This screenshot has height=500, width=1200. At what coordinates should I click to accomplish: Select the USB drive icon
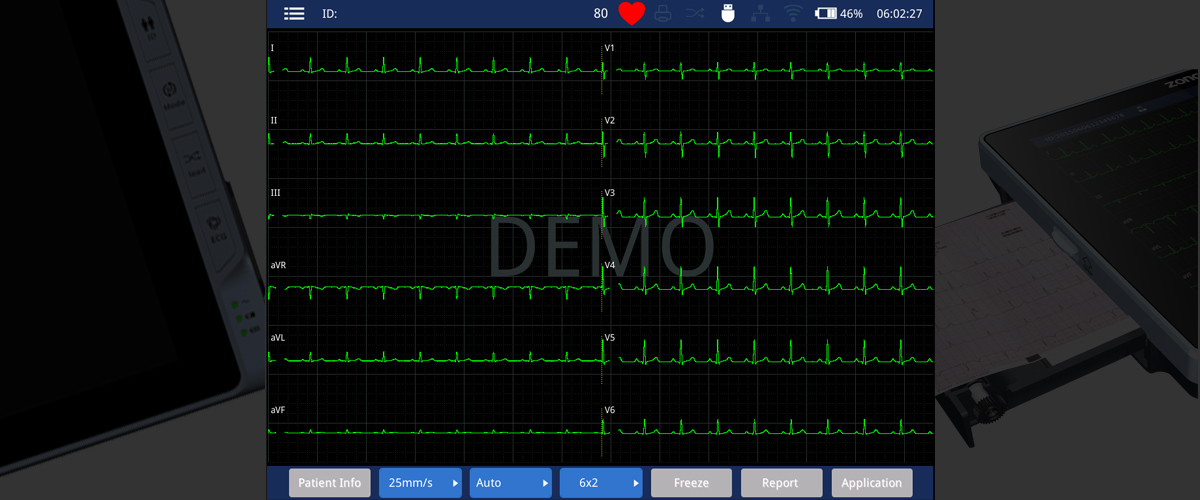pyautogui.click(x=727, y=13)
